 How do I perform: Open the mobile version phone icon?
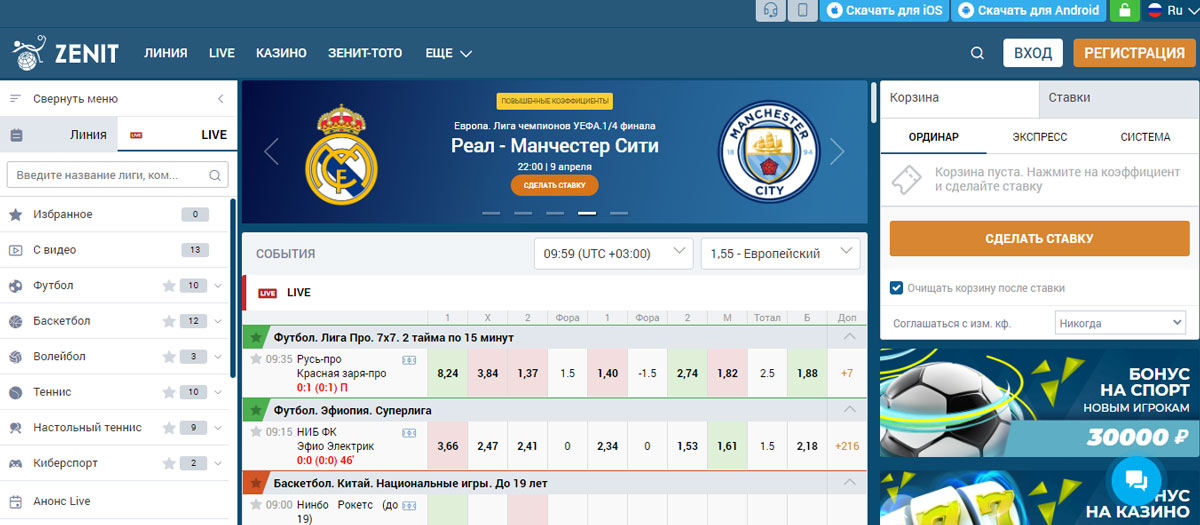[x=801, y=11]
